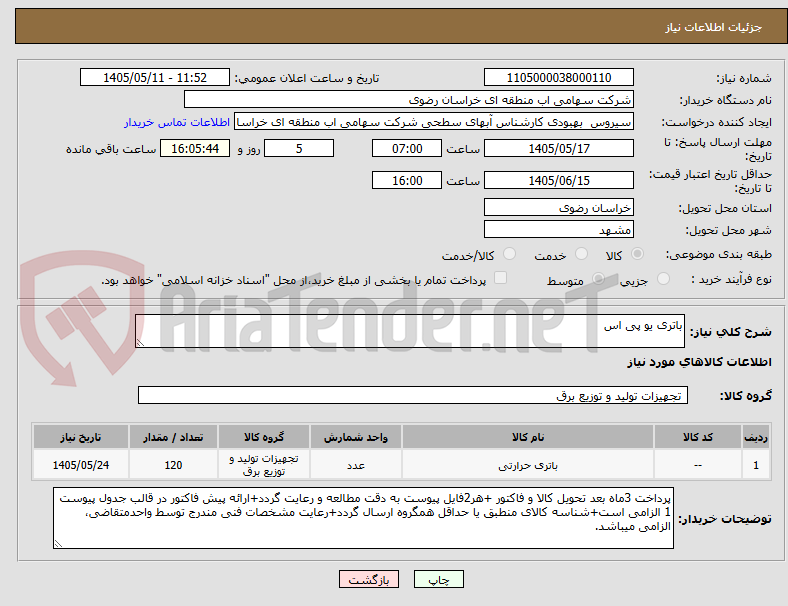This screenshot has height=606, width=788.
Task: Click the ردیف column header
Action: [755, 437]
